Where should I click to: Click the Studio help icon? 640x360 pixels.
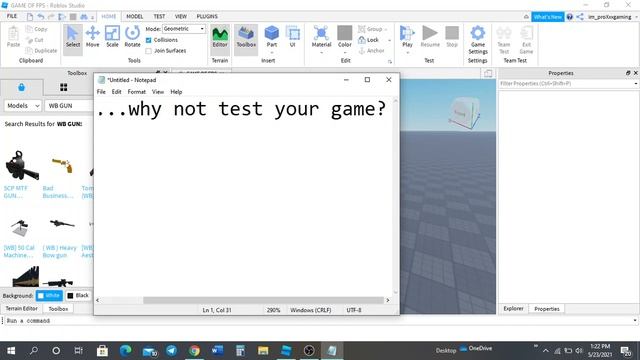570,17
